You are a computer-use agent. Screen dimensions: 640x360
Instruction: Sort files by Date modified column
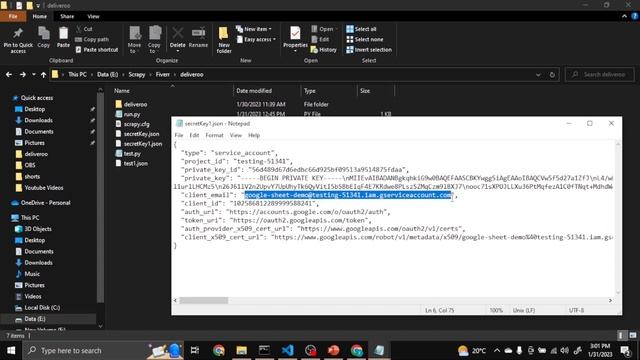tap(267, 91)
